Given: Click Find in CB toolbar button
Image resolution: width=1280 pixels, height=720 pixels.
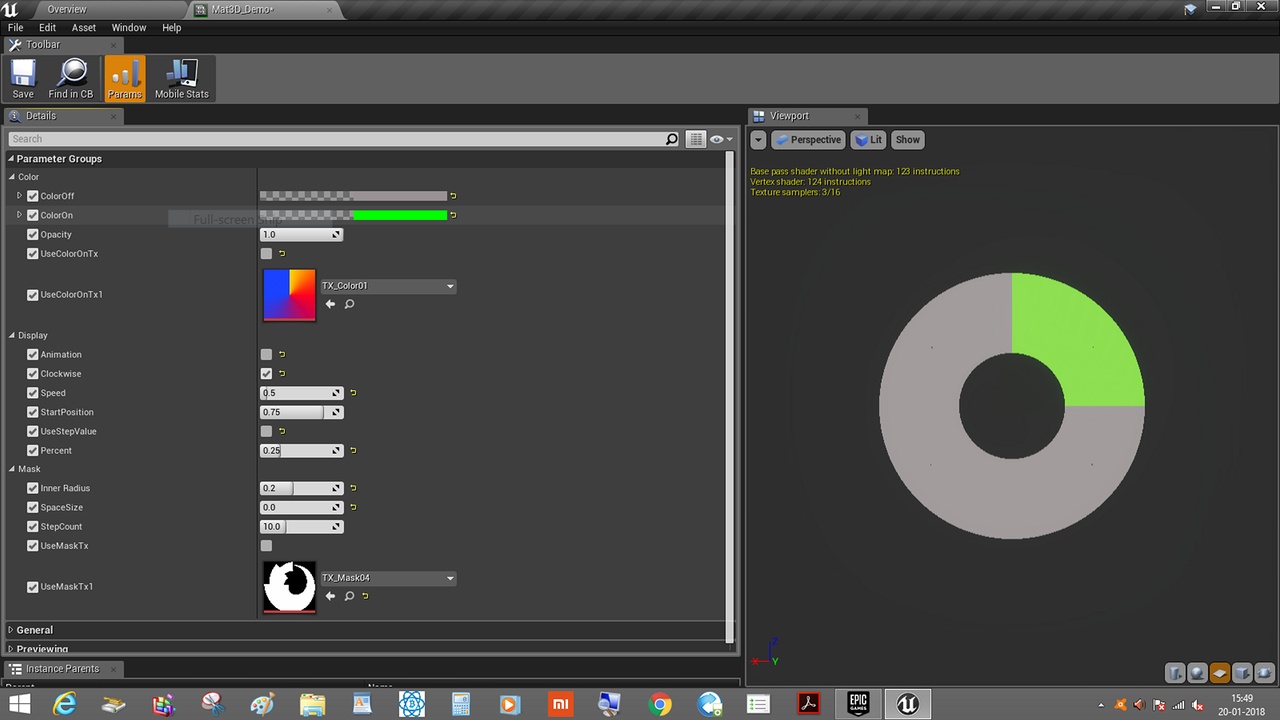Looking at the screenshot, I should (x=71, y=79).
